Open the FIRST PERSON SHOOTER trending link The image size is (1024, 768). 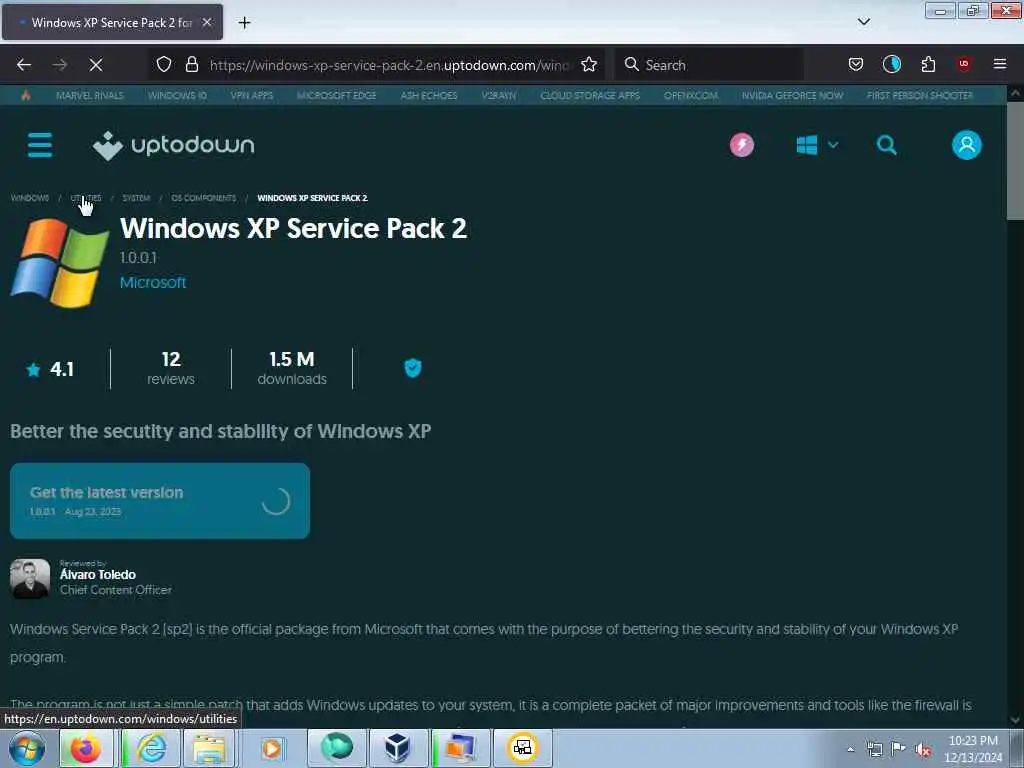point(920,95)
